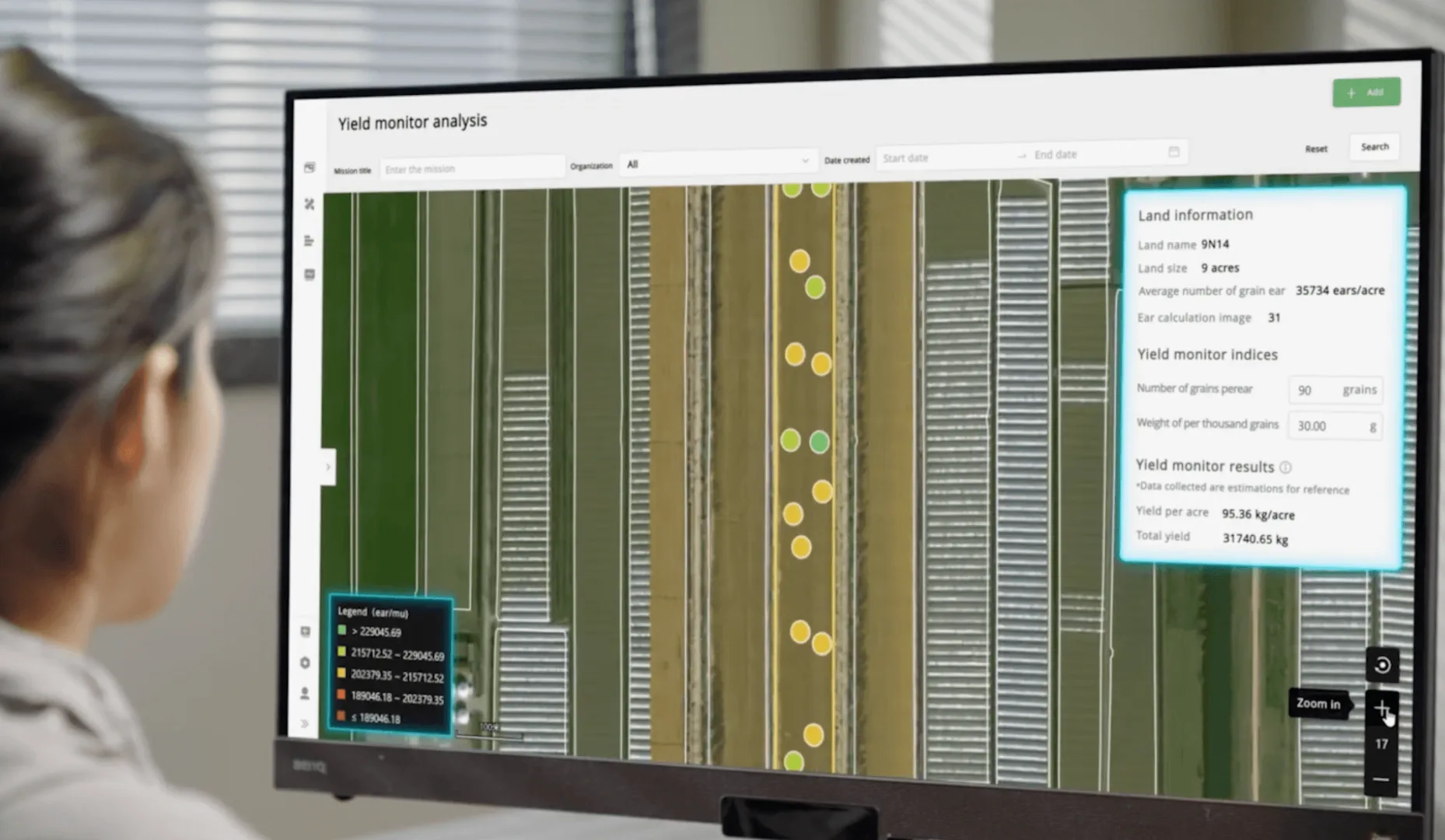Image resolution: width=1445 pixels, height=840 pixels.
Task: Click the calendar icon in date field
Action: (1174, 152)
